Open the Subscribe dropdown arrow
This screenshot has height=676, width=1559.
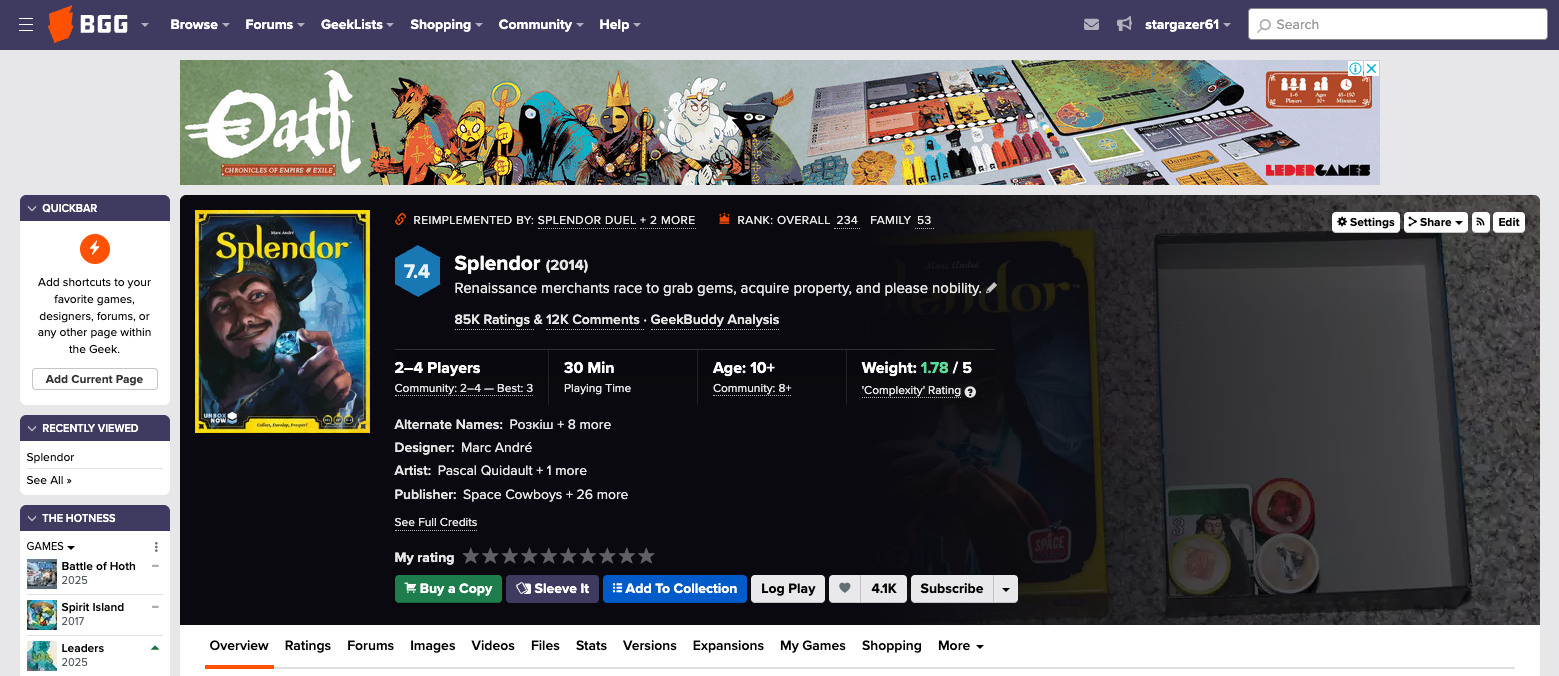click(x=1005, y=589)
